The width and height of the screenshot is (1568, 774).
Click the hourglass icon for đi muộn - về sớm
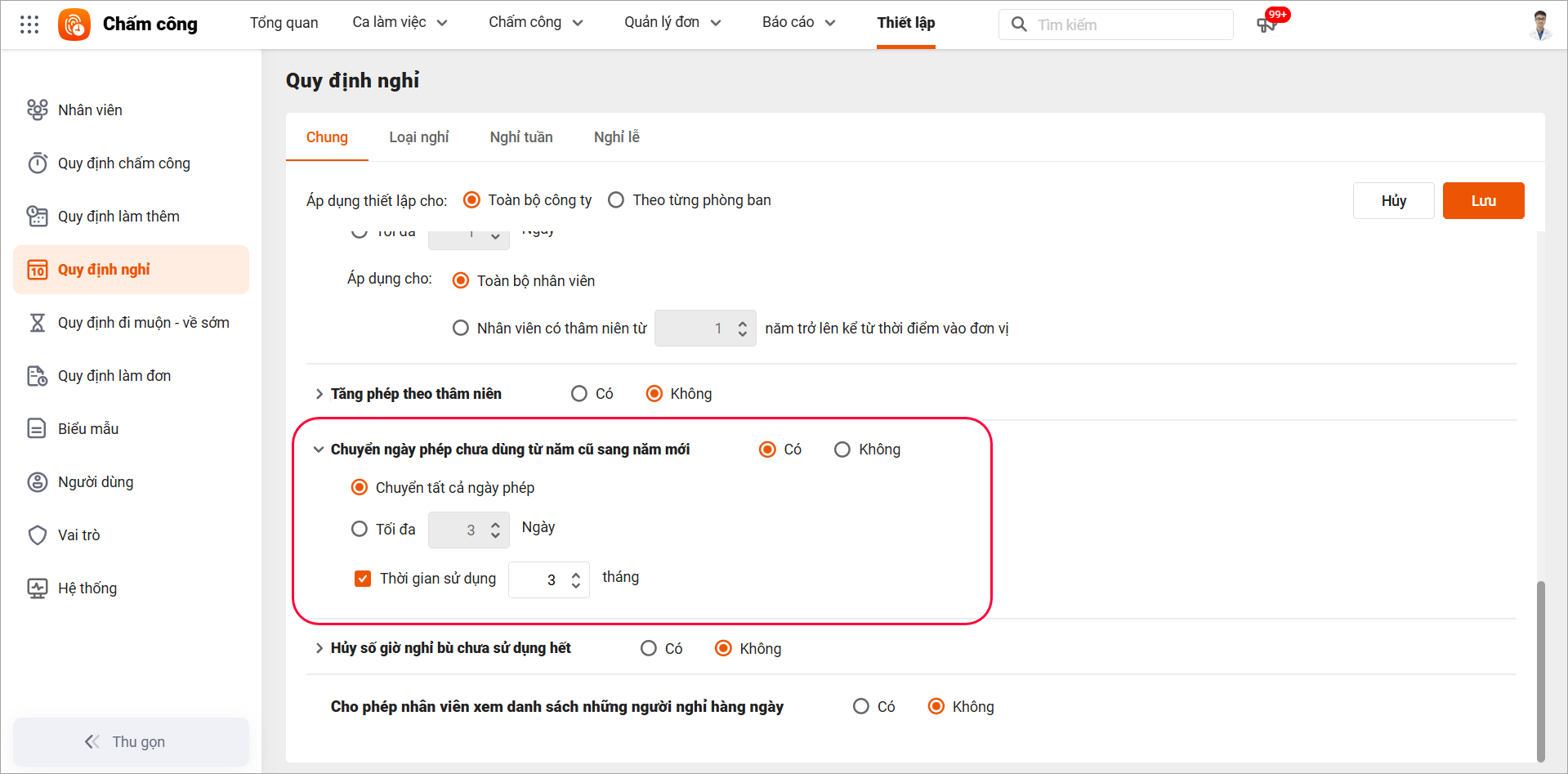(x=38, y=323)
